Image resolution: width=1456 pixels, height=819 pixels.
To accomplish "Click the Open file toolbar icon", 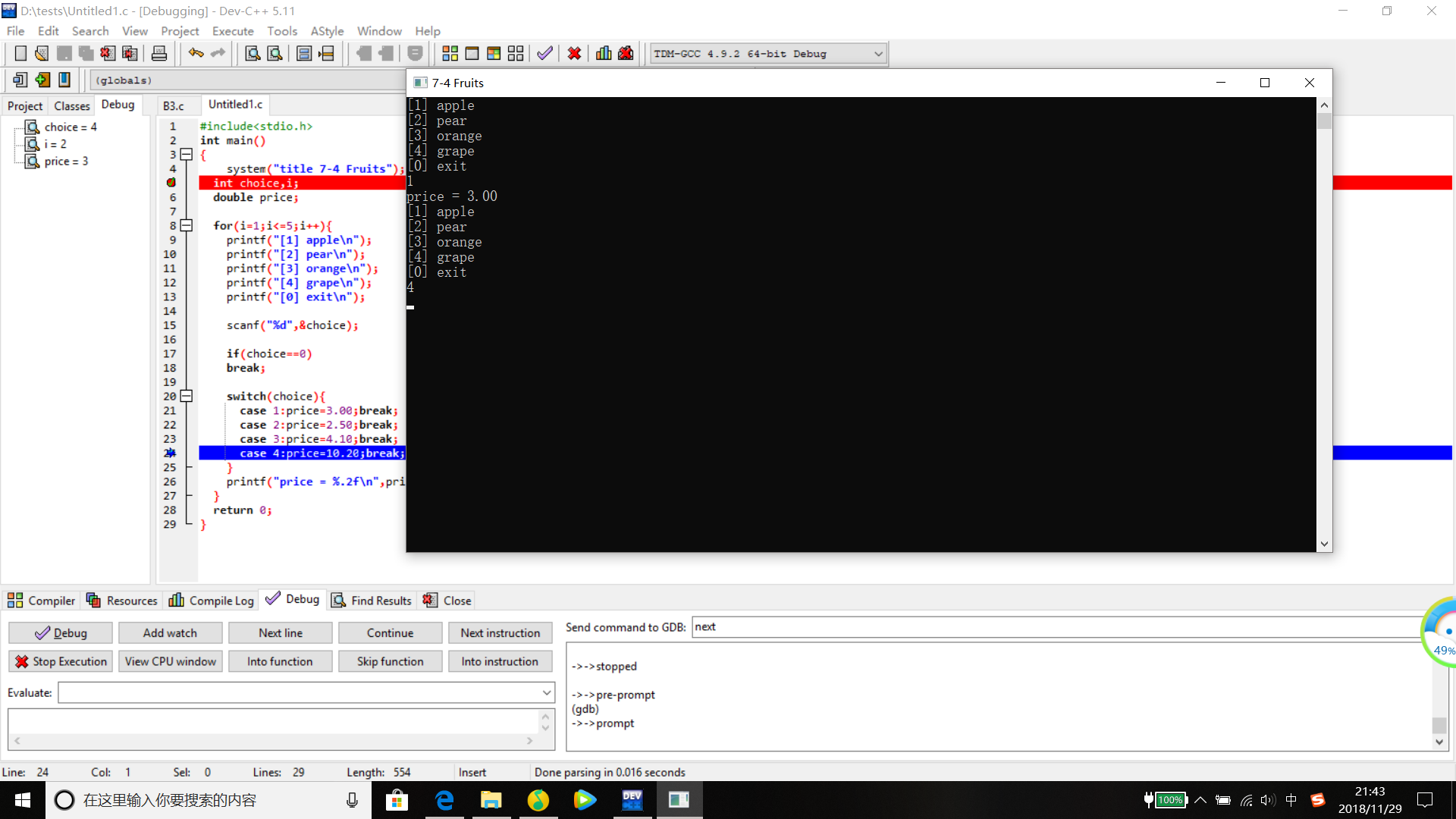I will (x=42, y=54).
